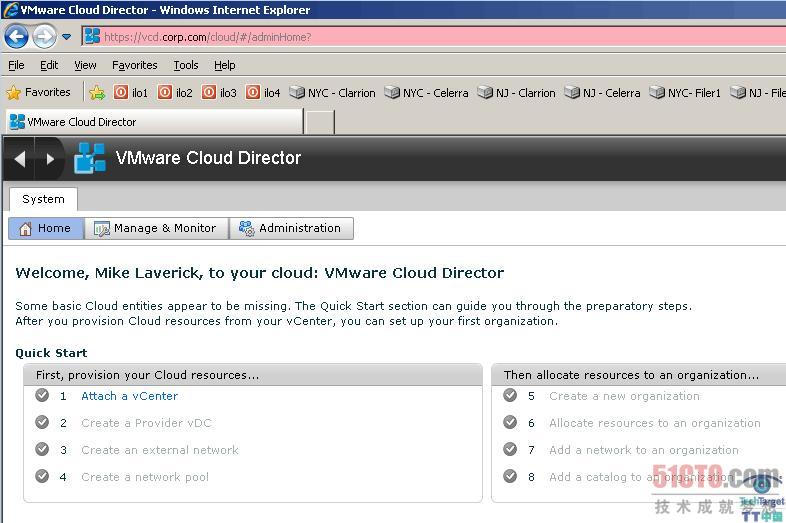Click the browser Back arrow button
The height and width of the screenshot is (523, 786).
pyautogui.click(x=16, y=37)
